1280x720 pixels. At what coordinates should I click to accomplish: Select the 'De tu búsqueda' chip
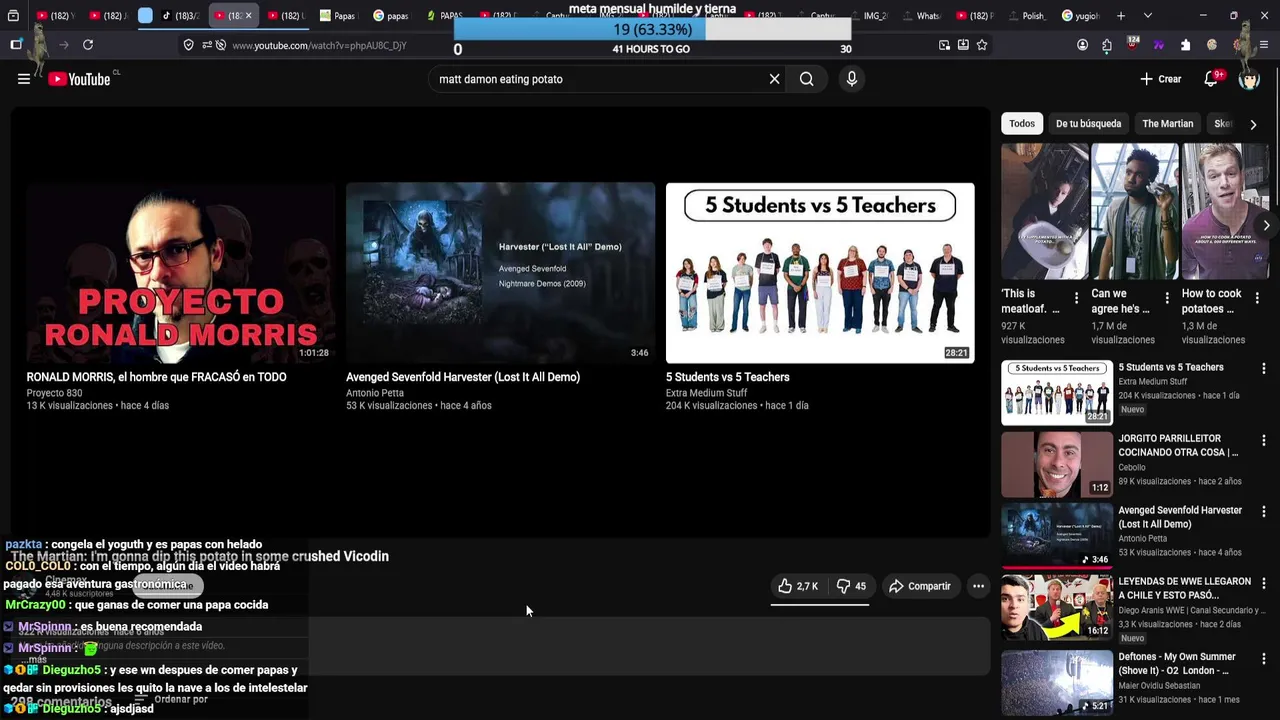pos(1088,124)
